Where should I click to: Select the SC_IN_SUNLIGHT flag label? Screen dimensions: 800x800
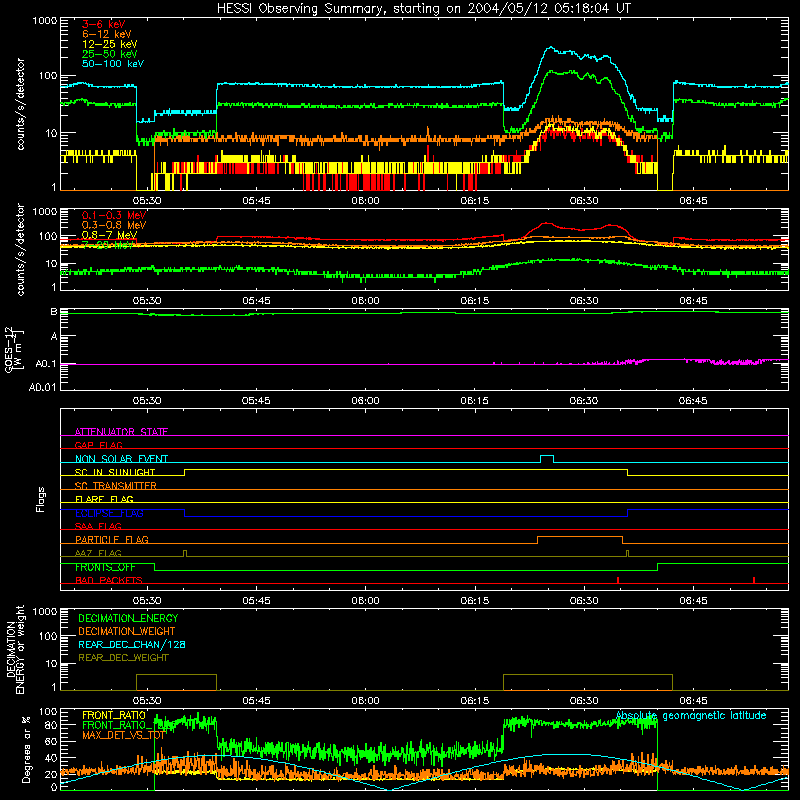pyautogui.click(x=115, y=472)
